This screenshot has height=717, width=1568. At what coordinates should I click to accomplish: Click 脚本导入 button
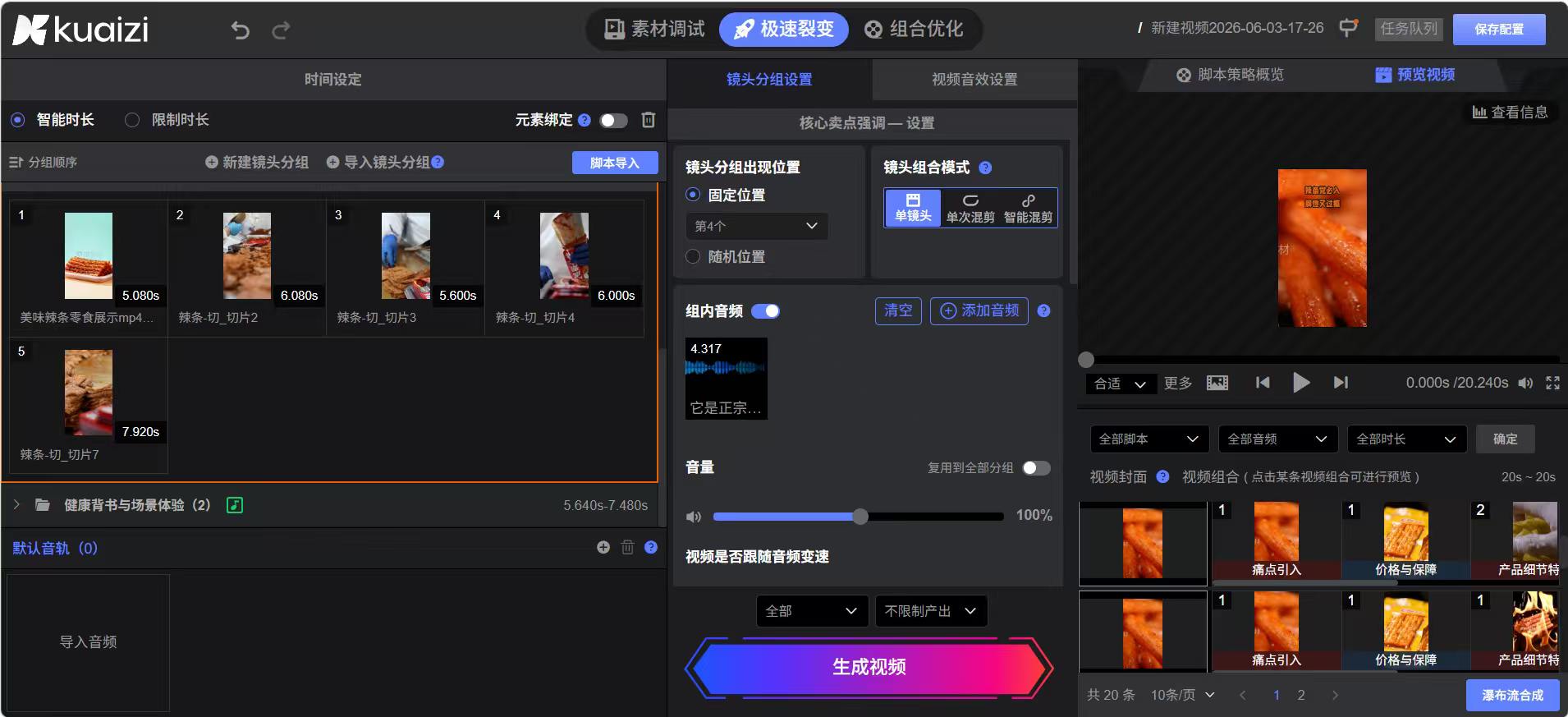tap(615, 163)
